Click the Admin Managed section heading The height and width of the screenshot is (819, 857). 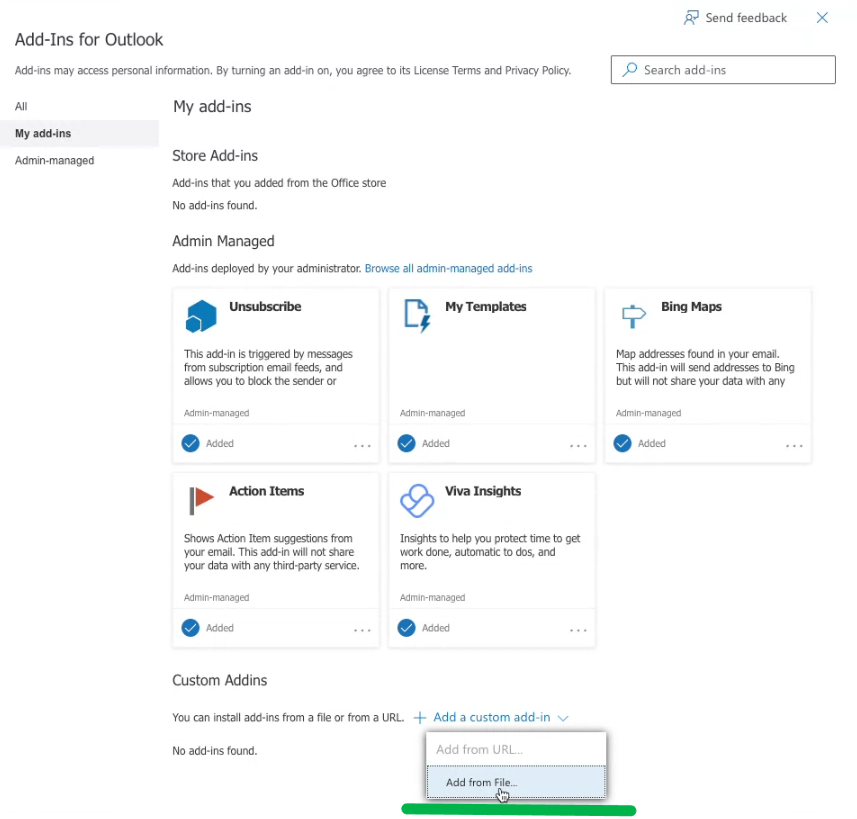[x=223, y=241]
